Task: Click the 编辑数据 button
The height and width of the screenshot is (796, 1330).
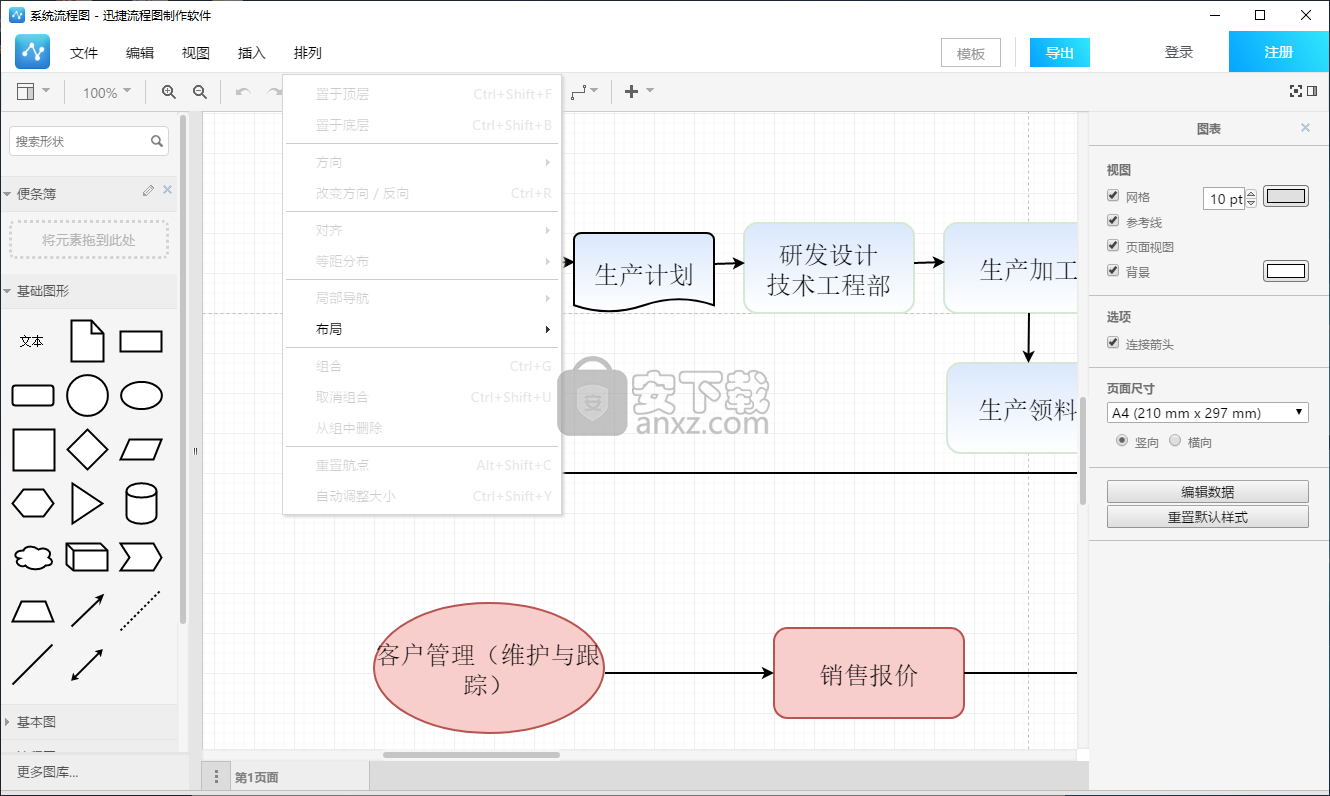Action: point(1208,491)
